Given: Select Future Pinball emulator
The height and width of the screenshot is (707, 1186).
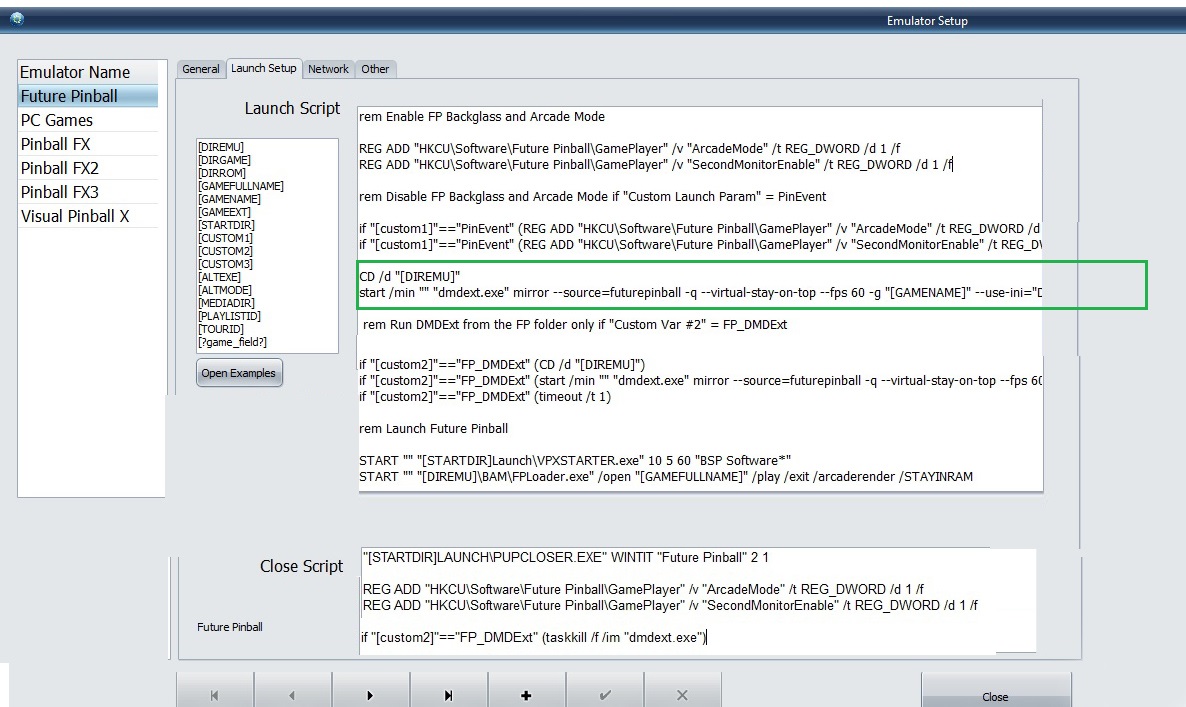Looking at the screenshot, I should pyautogui.click(x=88, y=96).
